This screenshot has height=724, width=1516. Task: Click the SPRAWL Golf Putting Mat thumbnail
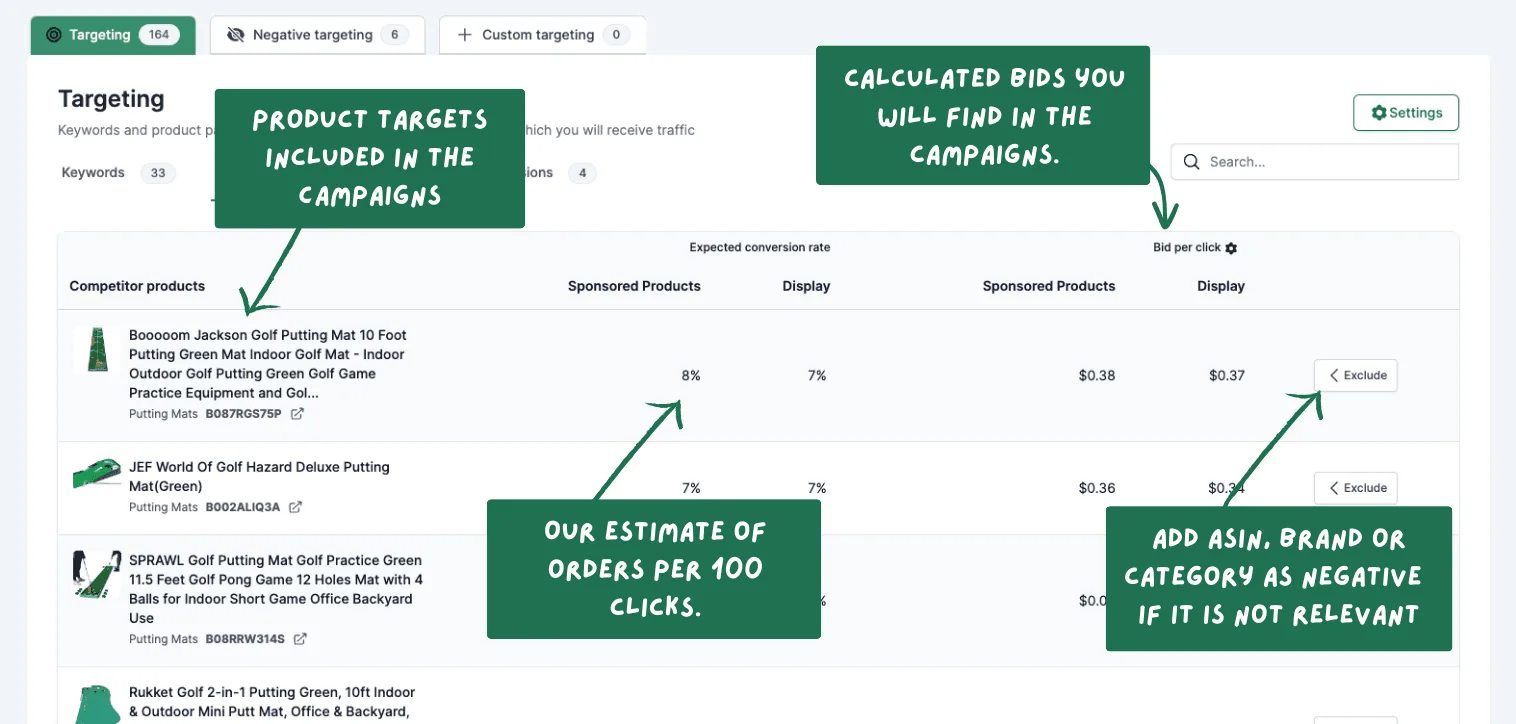97,575
